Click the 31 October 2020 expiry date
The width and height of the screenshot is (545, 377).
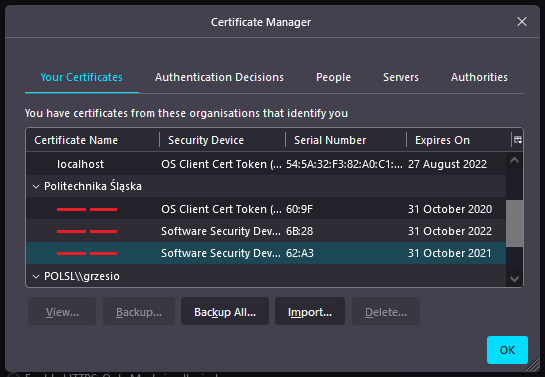pos(450,209)
